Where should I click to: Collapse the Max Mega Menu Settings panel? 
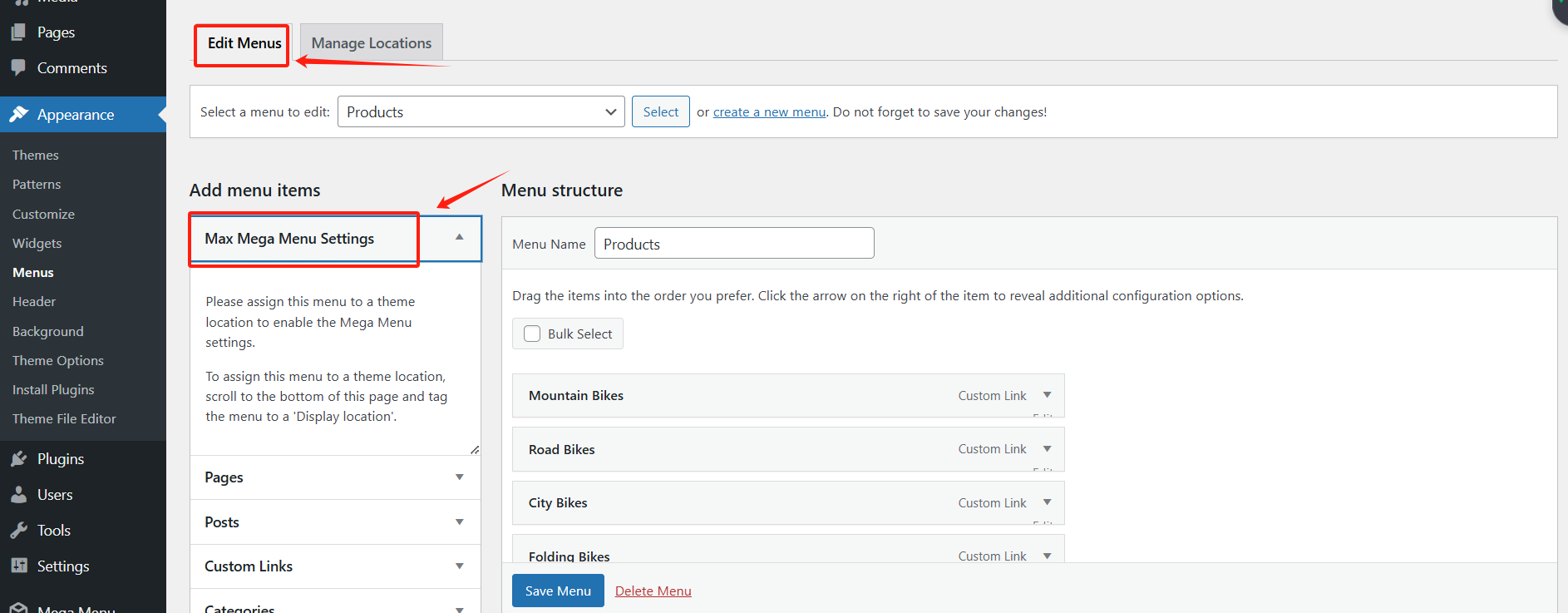click(x=459, y=238)
